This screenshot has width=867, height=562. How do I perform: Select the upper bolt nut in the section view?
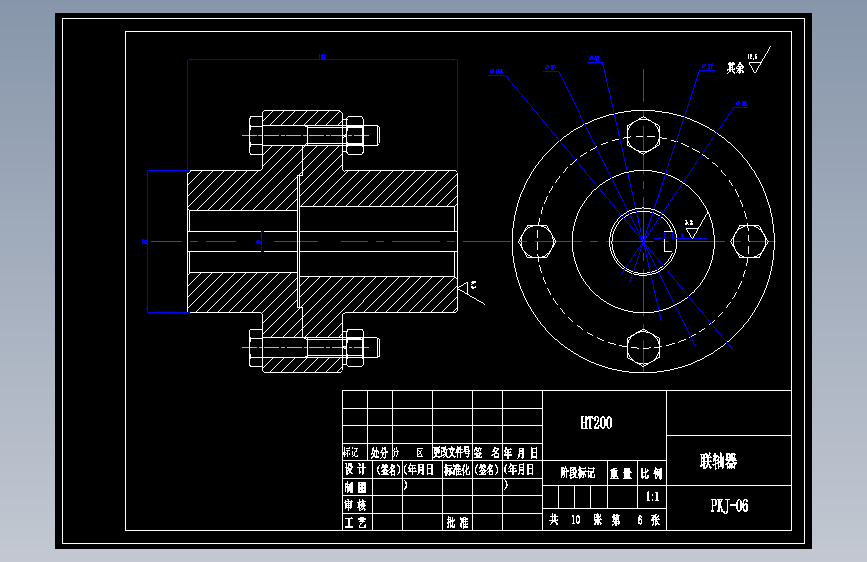point(354,135)
